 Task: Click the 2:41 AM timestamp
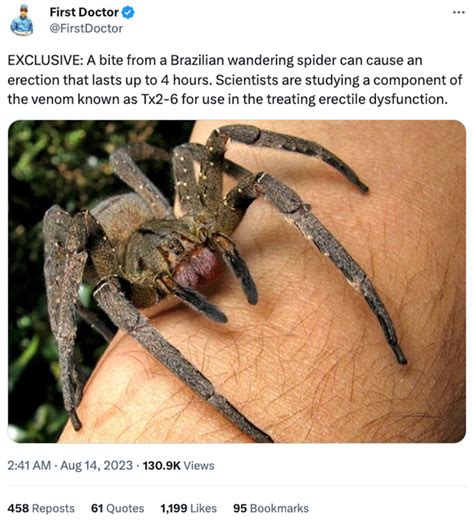[29, 466]
